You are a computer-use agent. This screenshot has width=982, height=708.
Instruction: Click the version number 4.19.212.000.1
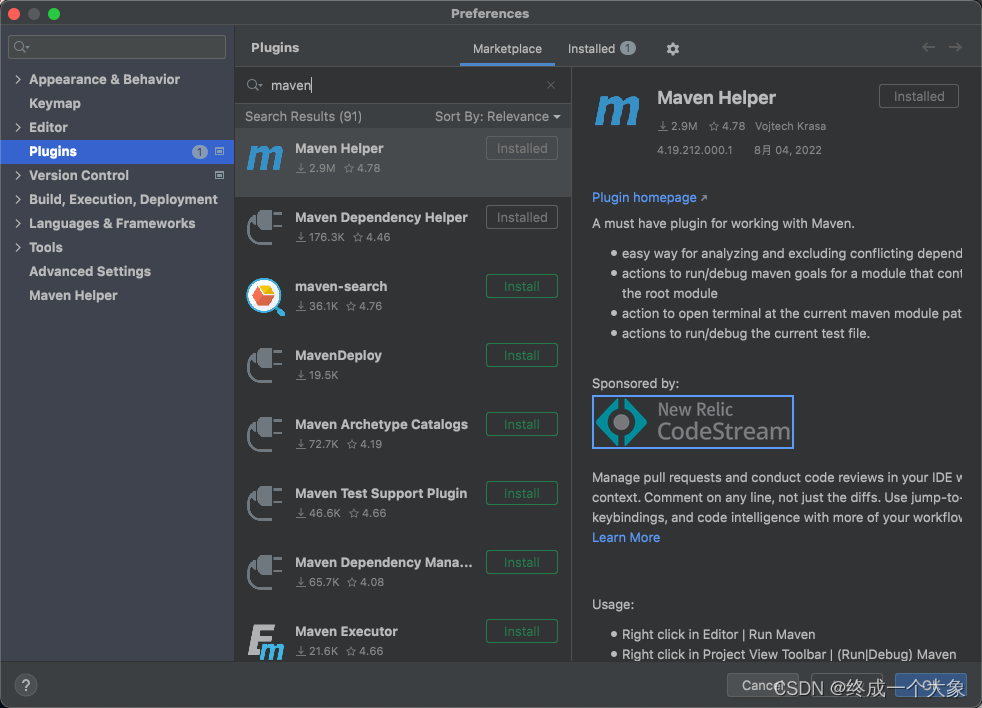click(694, 150)
